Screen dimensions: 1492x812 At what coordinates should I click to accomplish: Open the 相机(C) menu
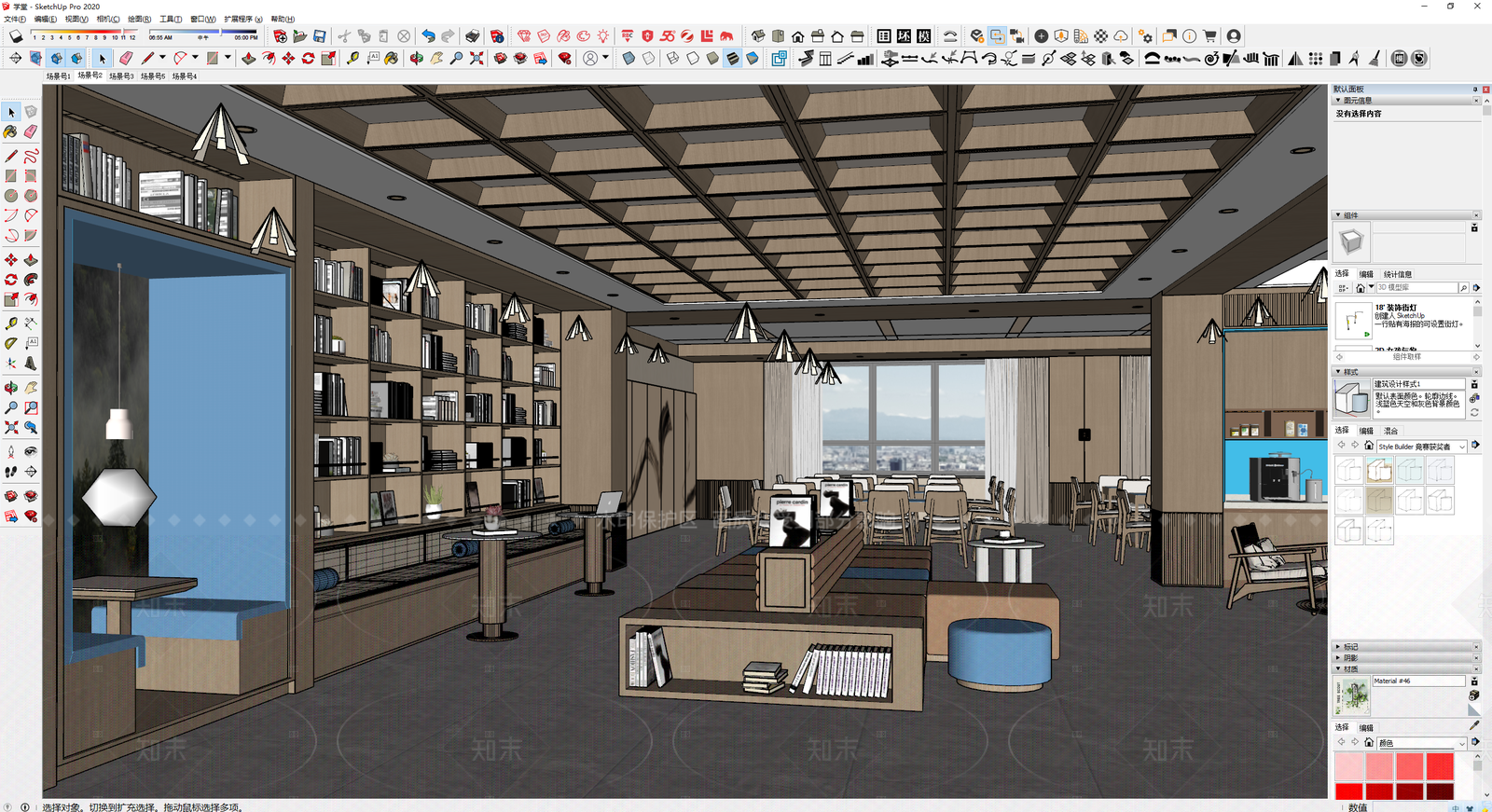click(x=108, y=19)
